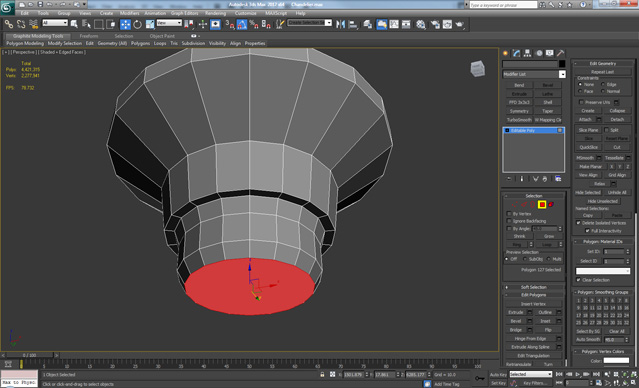The width and height of the screenshot is (639, 388).
Task: Open the Polygon Modeling ribbon panel
Action: coord(25,43)
